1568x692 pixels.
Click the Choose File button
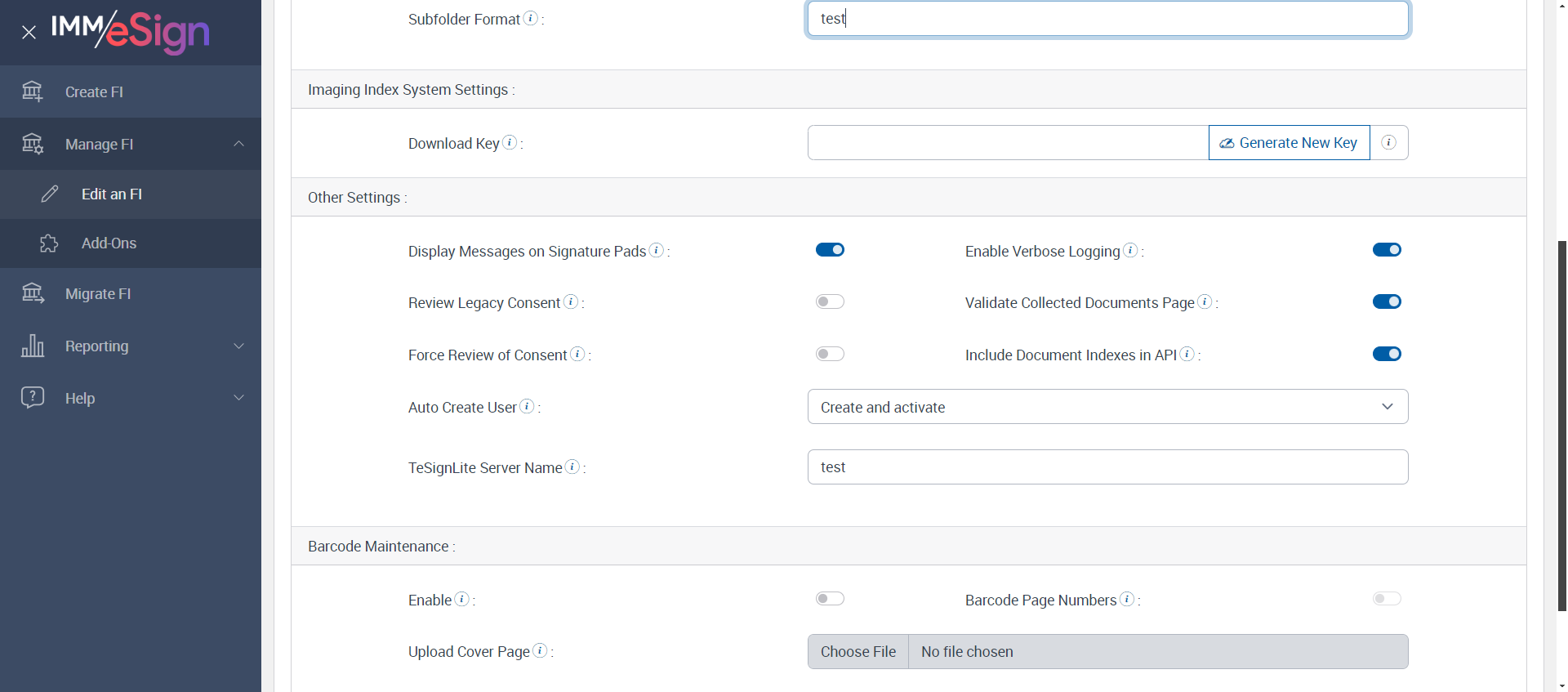pyautogui.click(x=858, y=652)
